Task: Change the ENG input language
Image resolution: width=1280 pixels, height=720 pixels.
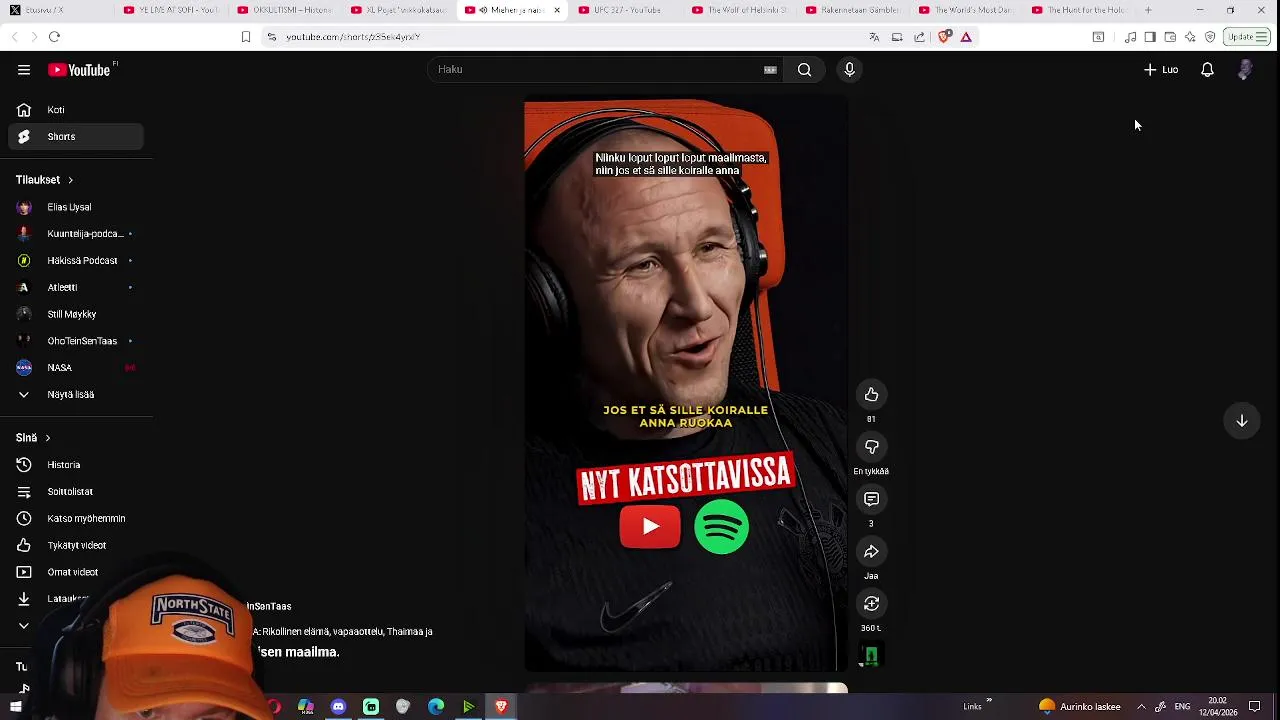Action: click(x=1182, y=707)
